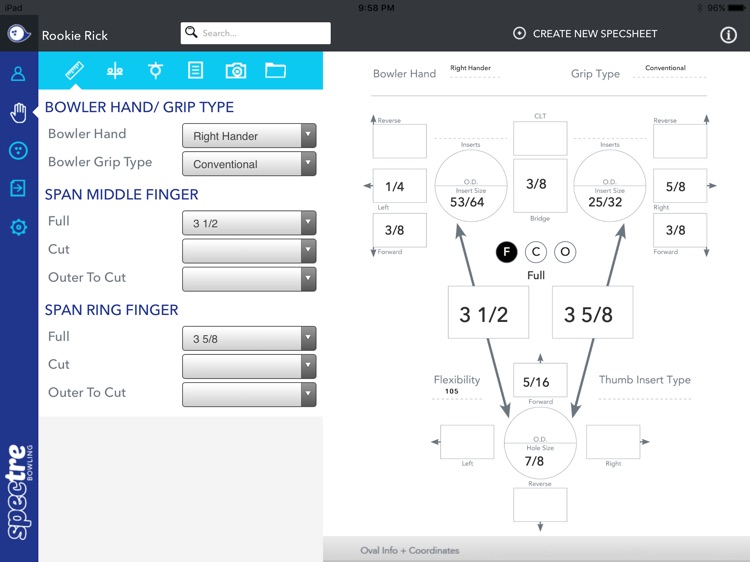Tap the empty middle finger Reverse box

click(x=399, y=141)
